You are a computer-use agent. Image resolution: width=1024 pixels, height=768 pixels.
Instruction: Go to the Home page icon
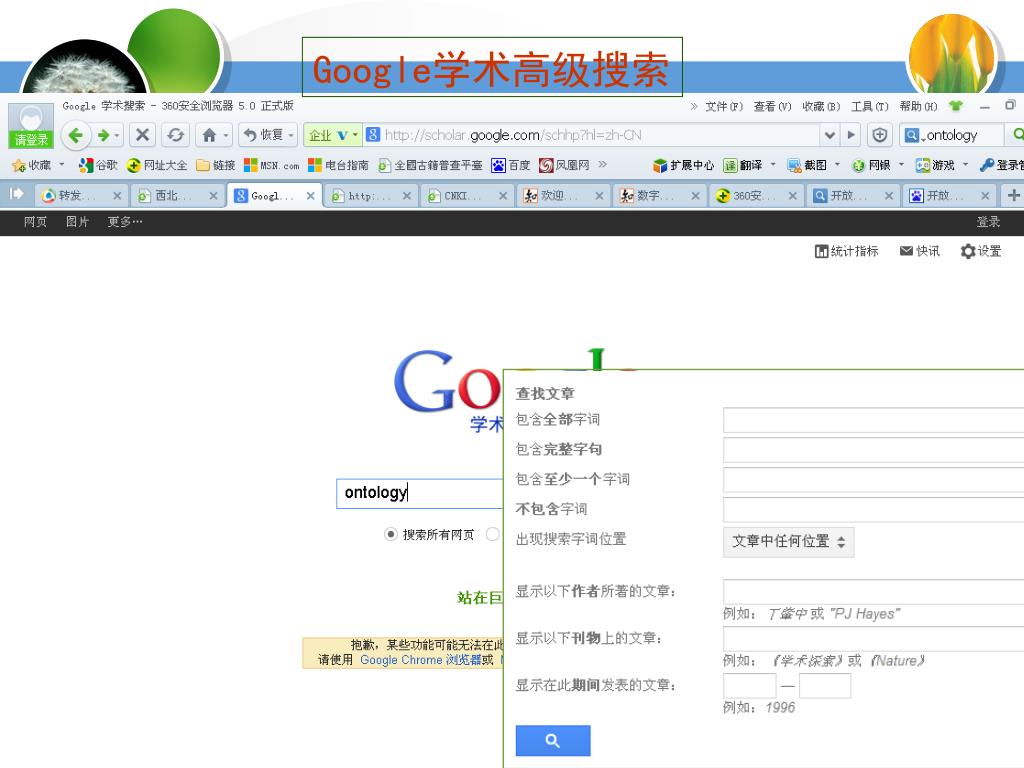tap(209, 135)
